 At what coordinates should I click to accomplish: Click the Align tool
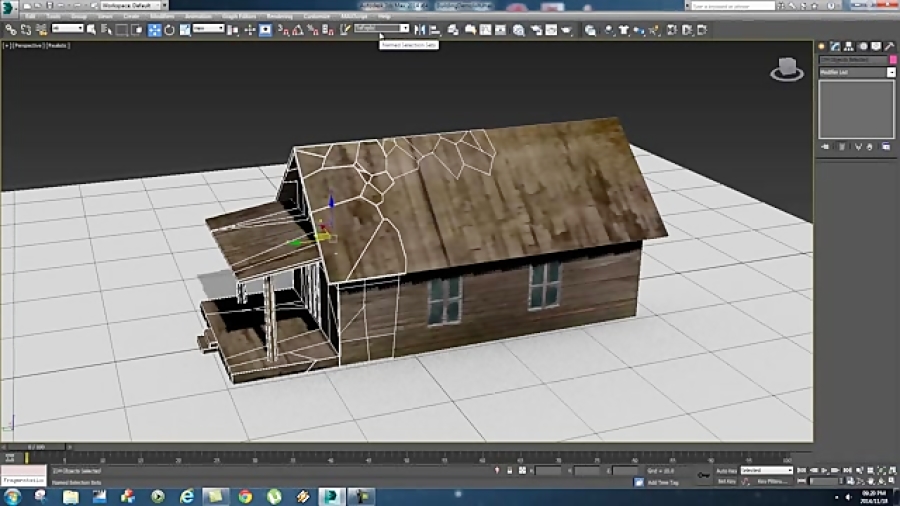[435, 30]
